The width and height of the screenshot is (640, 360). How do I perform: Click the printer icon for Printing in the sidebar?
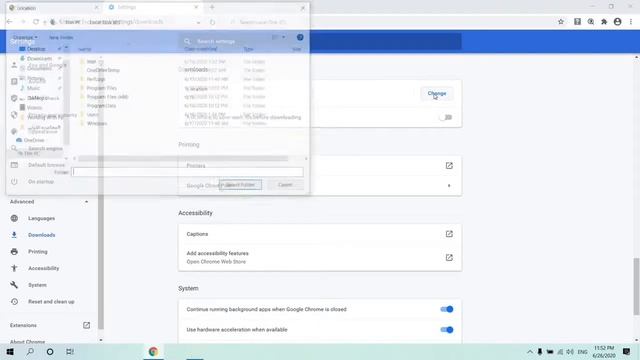point(14,251)
